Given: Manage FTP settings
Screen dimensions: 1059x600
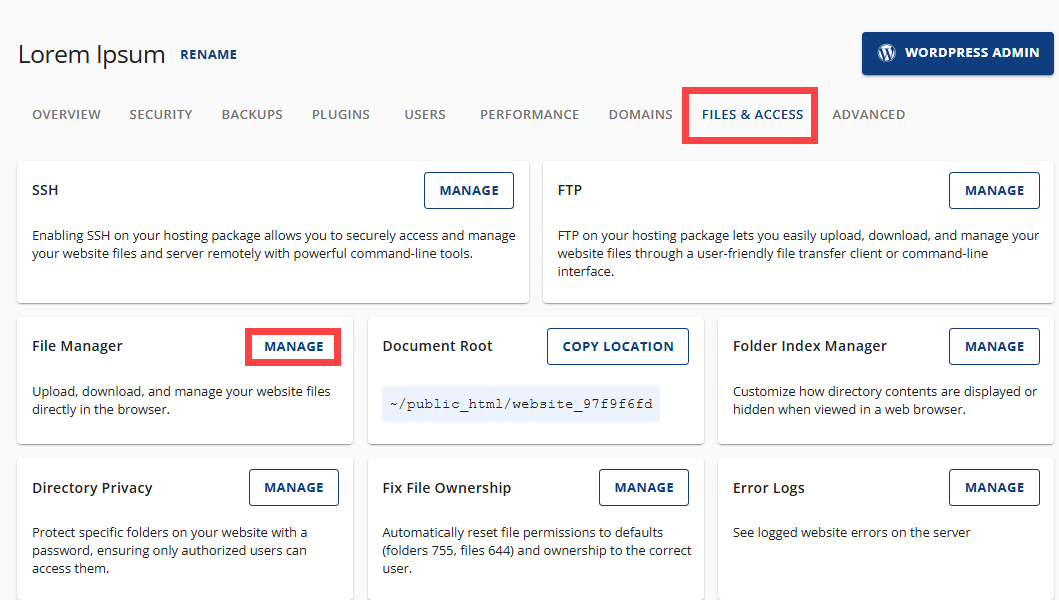Looking at the screenshot, I should coord(993,190).
